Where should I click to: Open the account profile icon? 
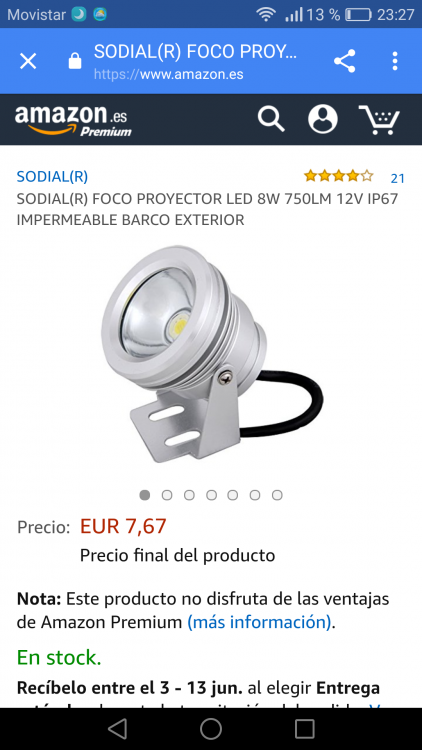[x=323, y=119]
